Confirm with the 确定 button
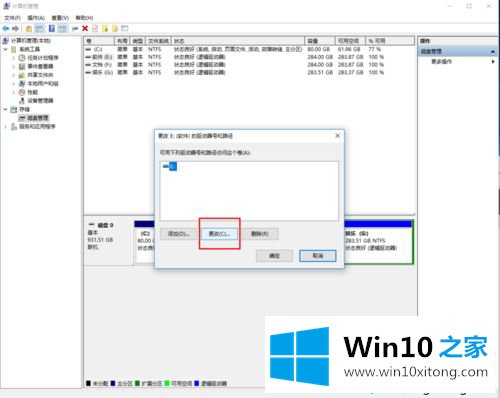This screenshot has height=398, width=500. click(274, 256)
